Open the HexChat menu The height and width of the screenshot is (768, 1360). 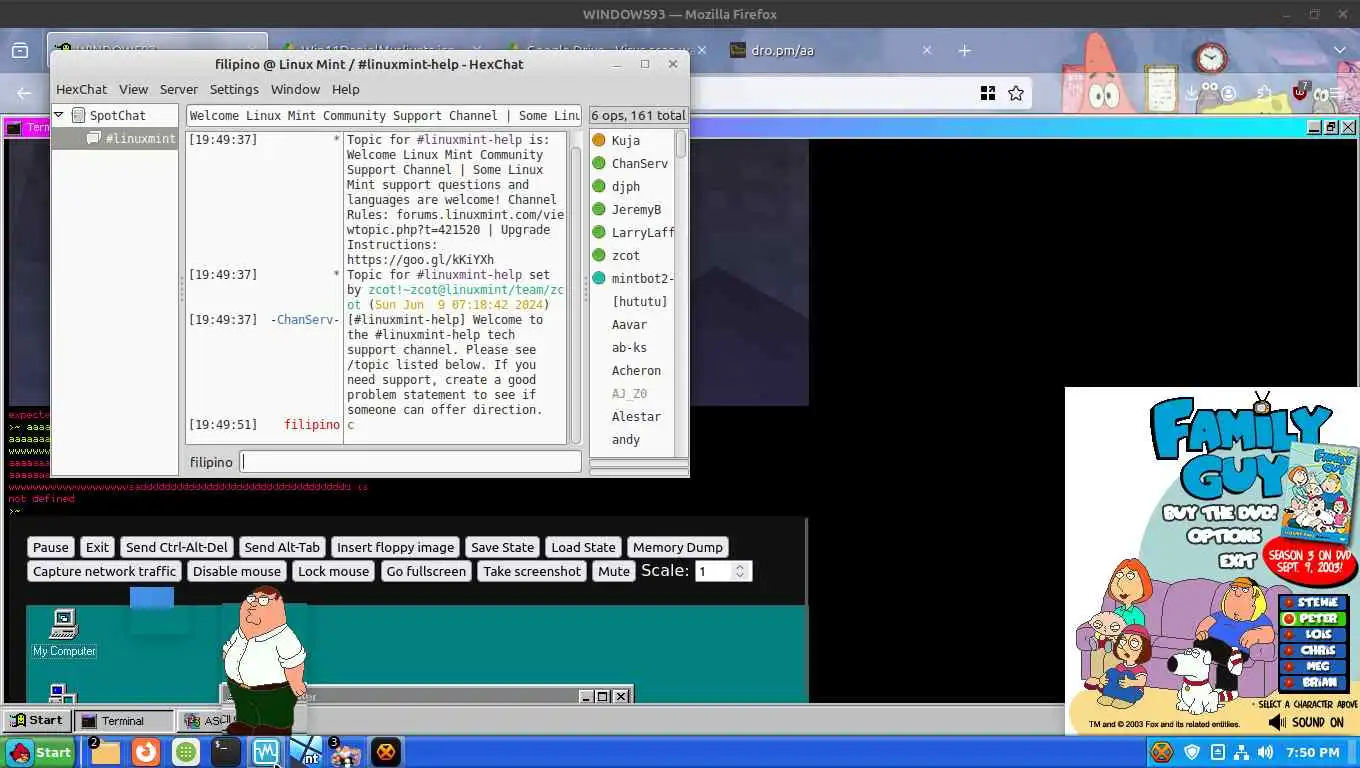pos(81,89)
